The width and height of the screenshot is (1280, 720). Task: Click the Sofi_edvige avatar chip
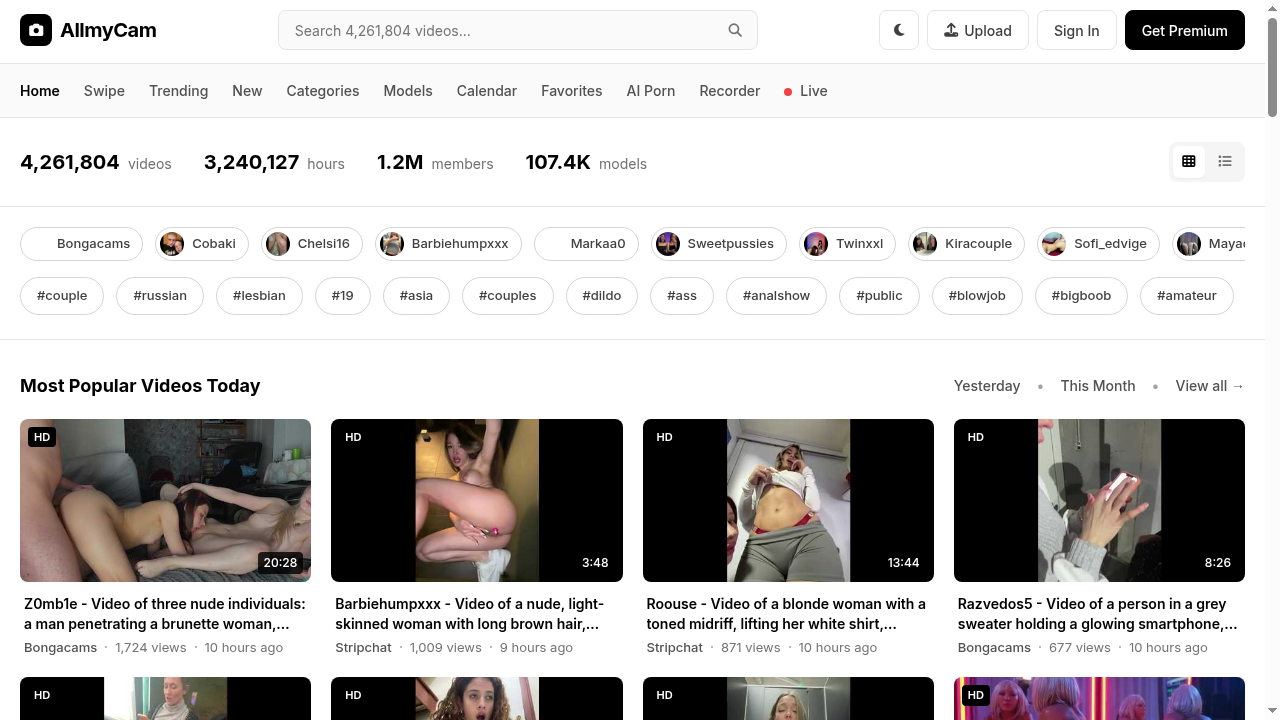pos(1097,244)
